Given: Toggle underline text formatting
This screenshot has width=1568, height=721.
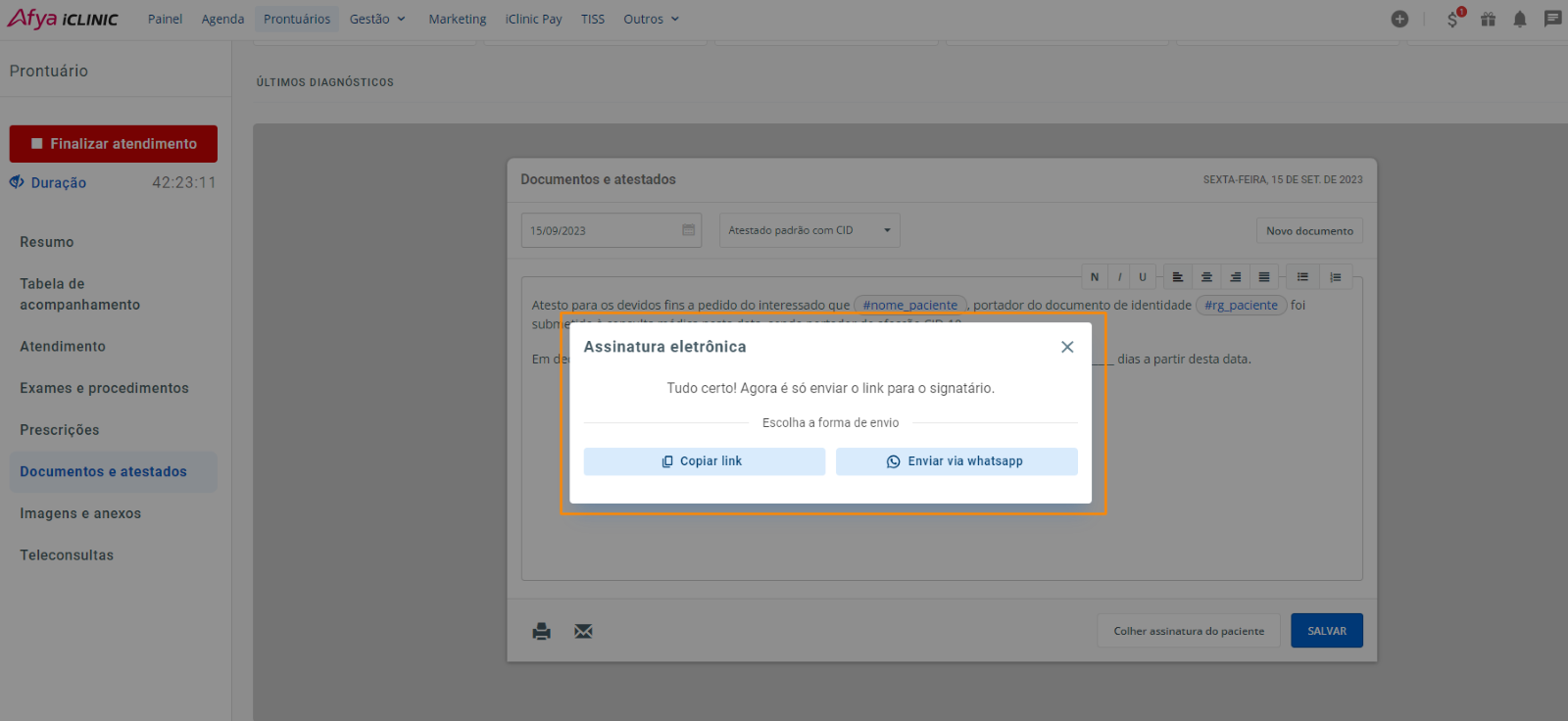Looking at the screenshot, I should click(x=1143, y=277).
